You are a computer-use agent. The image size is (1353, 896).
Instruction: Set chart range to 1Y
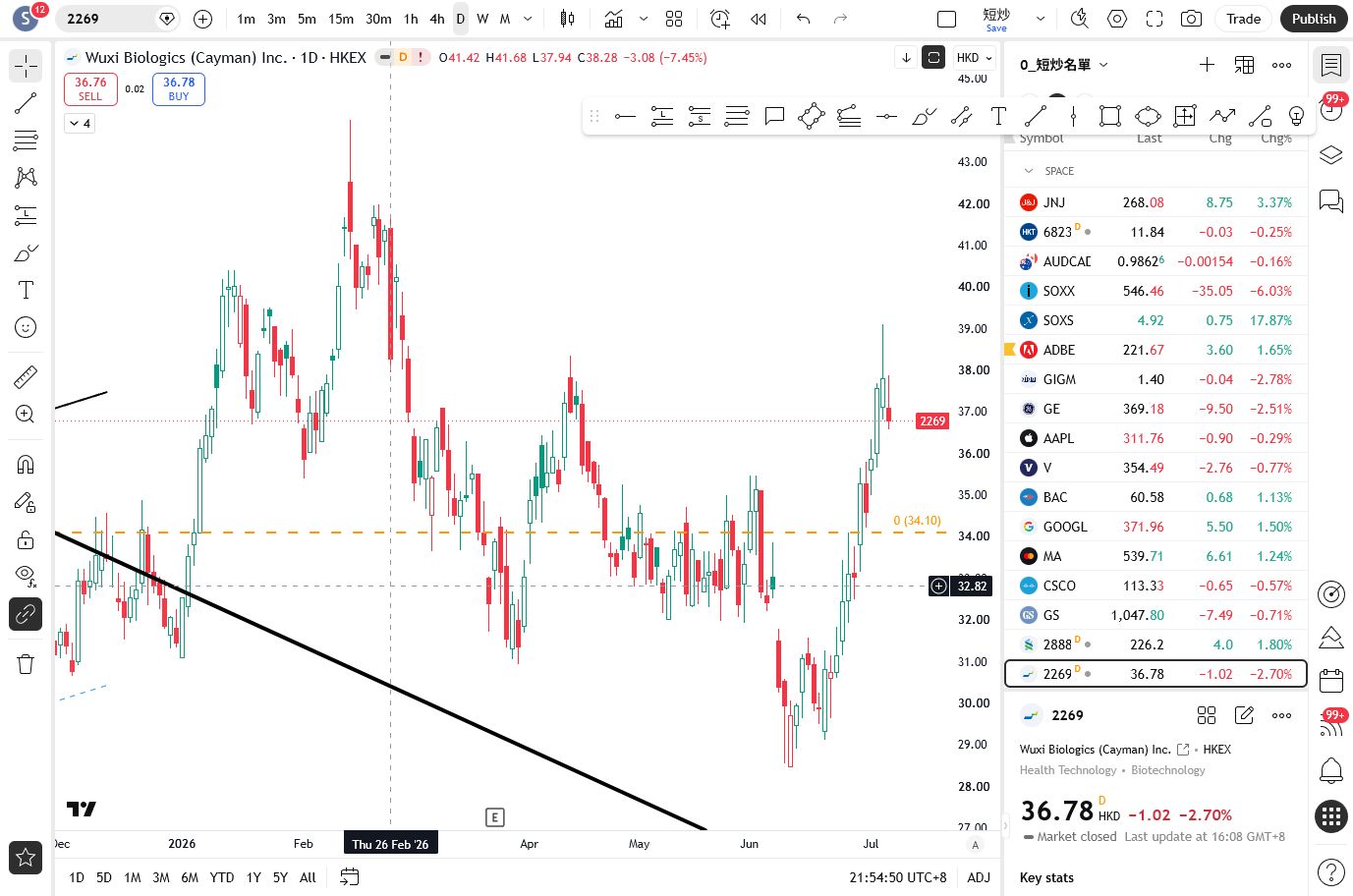(254, 877)
